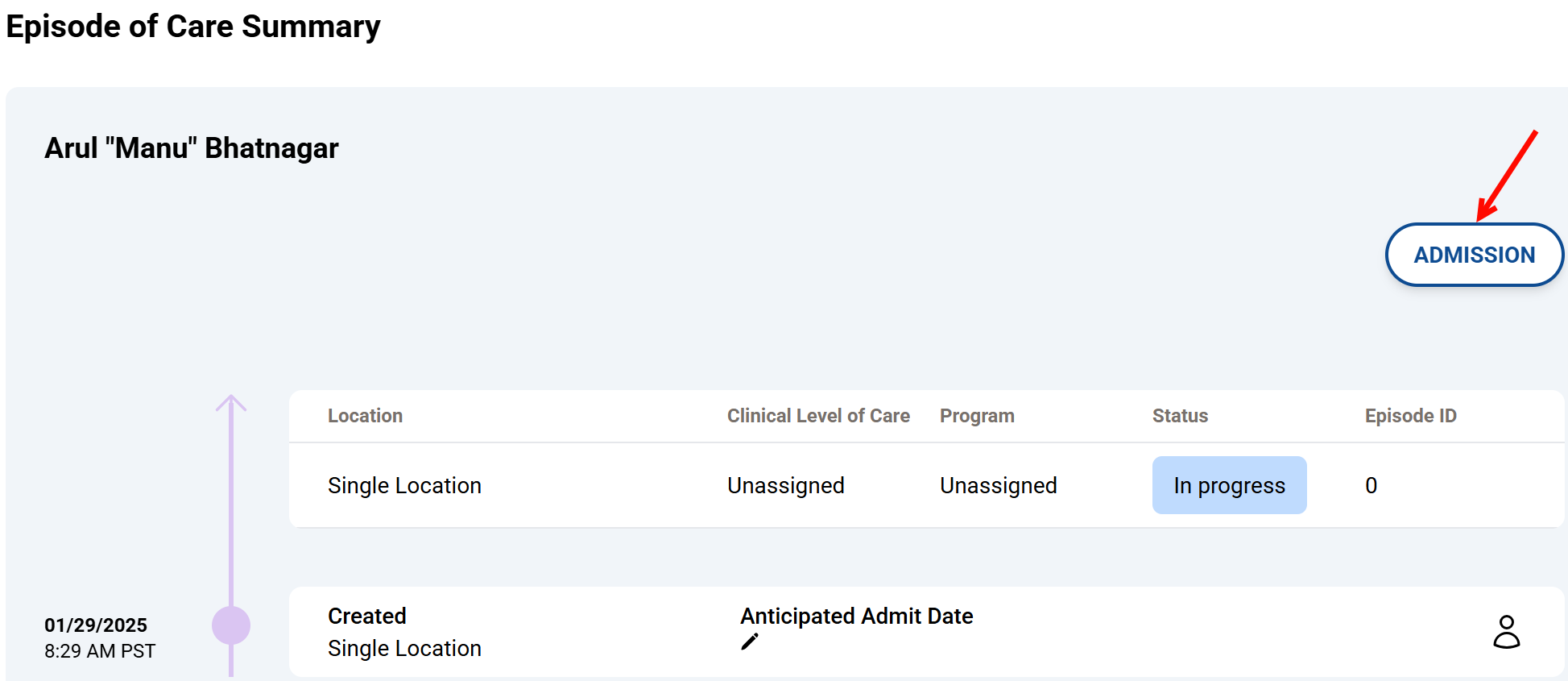
Task: Edit Anticipated Admit Date pencil icon
Action: [750, 642]
